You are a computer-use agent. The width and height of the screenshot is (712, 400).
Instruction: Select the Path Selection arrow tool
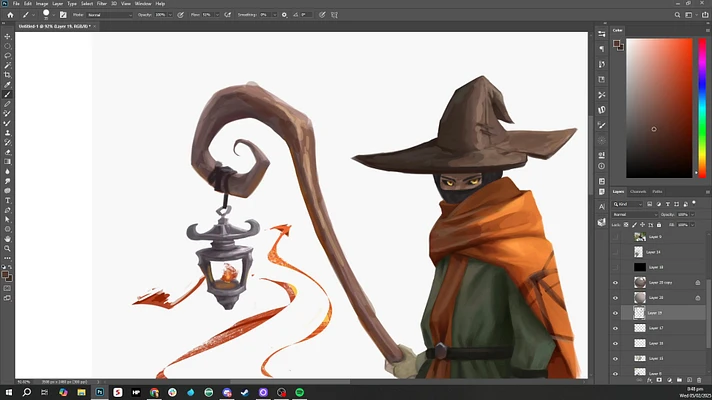[7, 220]
